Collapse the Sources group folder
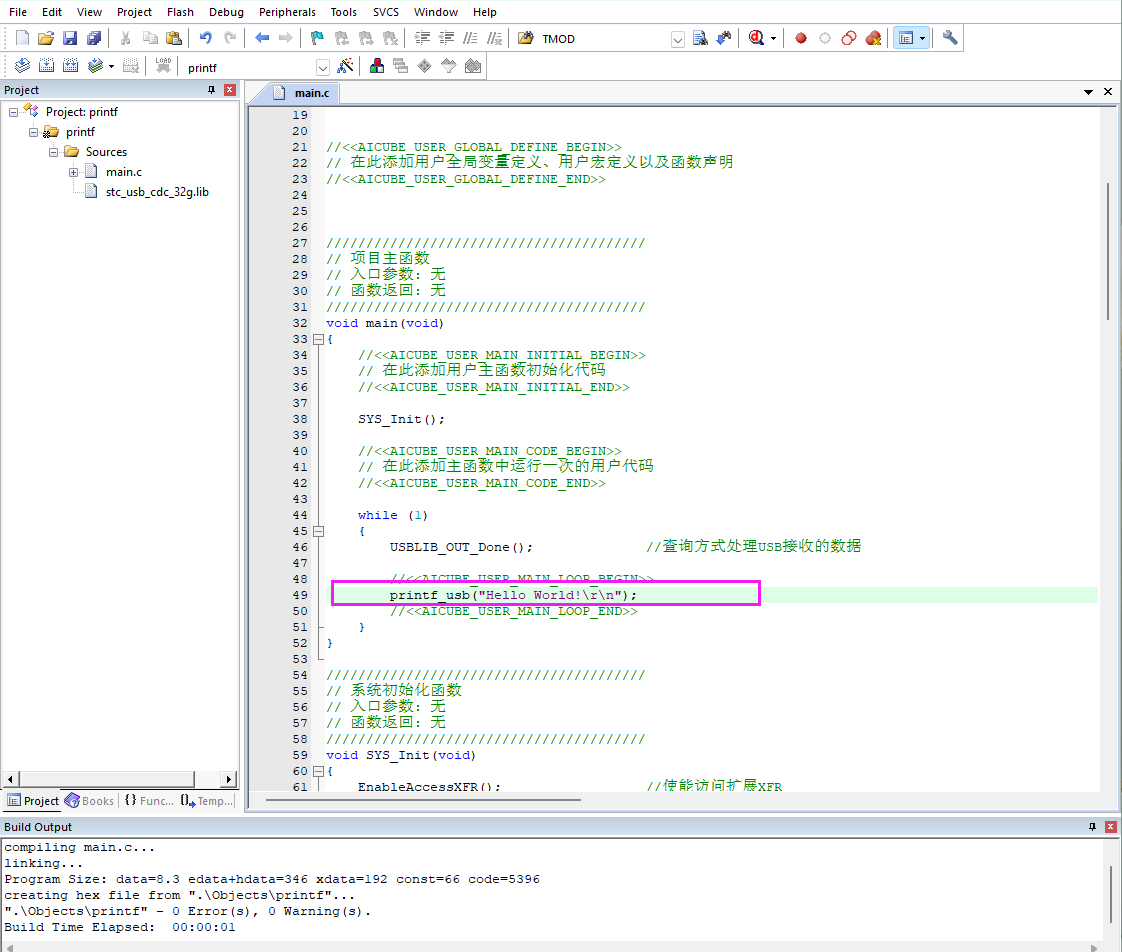 click(x=53, y=152)
